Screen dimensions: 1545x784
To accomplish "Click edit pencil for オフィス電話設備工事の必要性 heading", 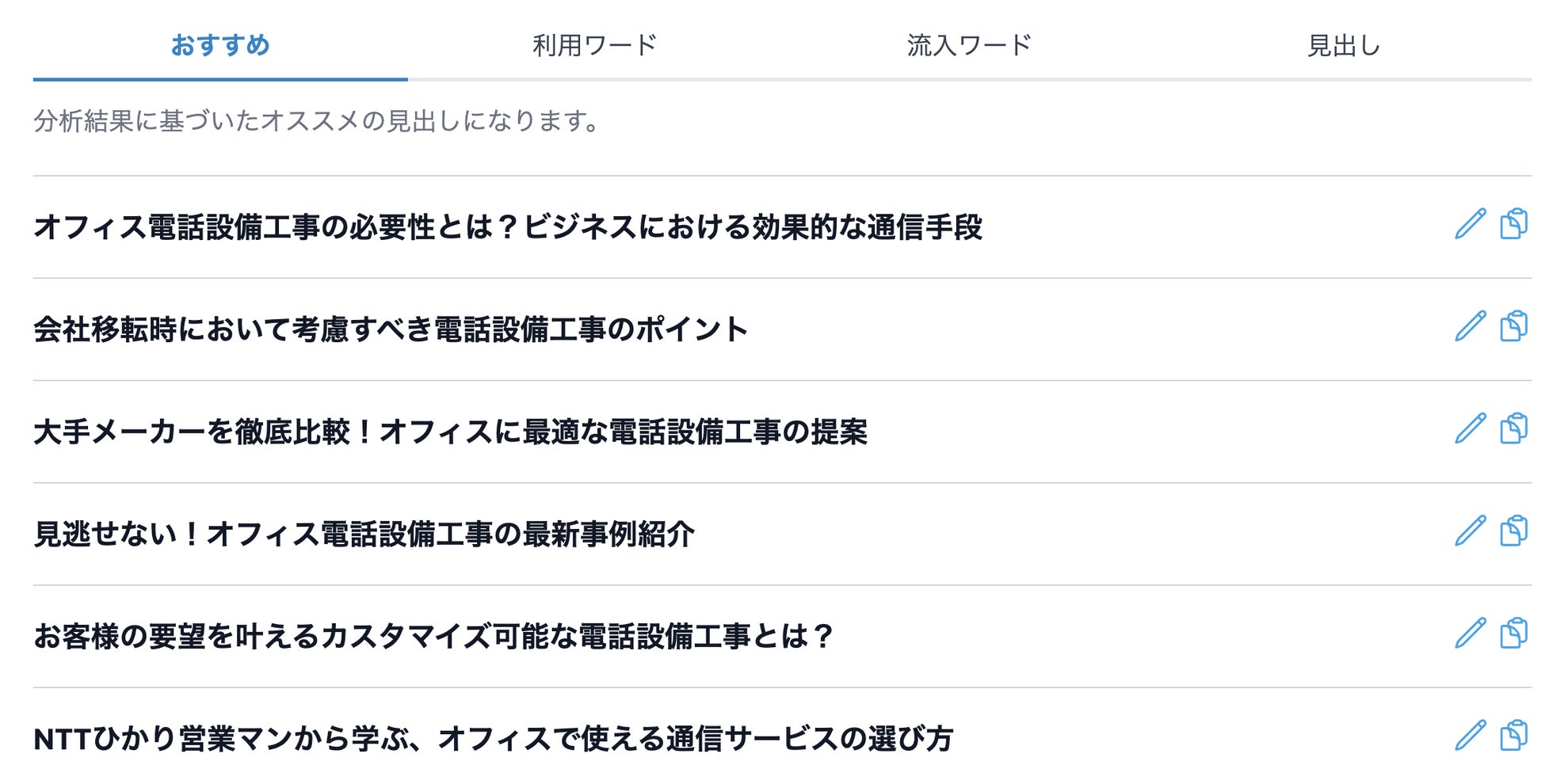I will point(1470,224).
